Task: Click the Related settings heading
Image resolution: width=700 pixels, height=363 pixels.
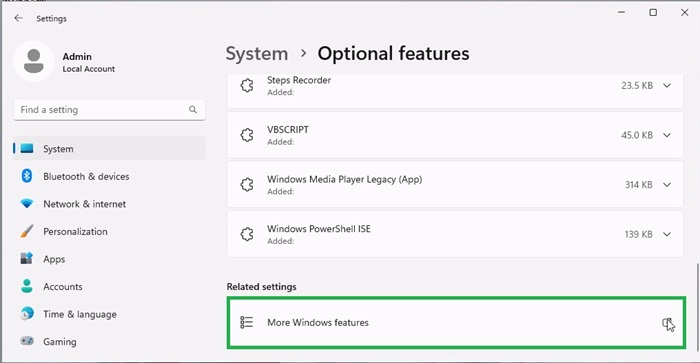Action: [x=262, y=287]
